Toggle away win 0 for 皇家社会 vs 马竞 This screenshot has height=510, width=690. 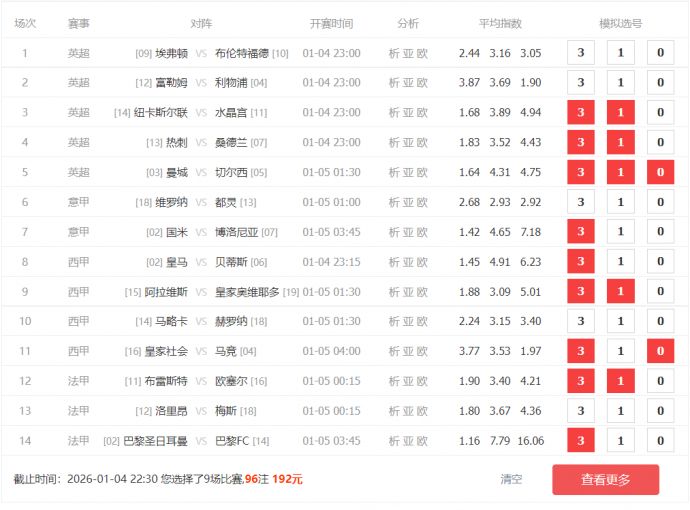pos(660,352)
